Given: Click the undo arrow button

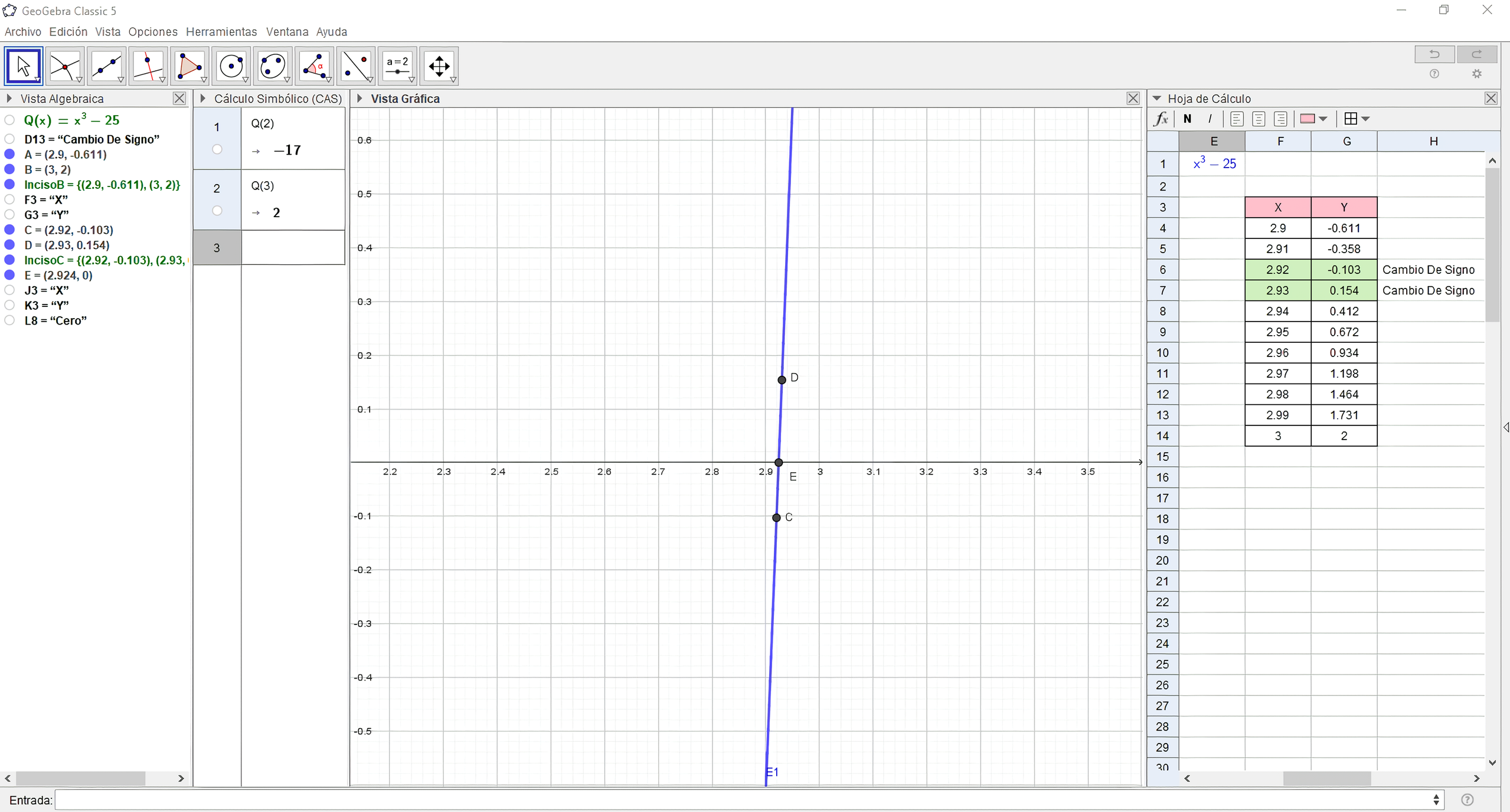Looking at the screenshot, I should coord(1434,54).
